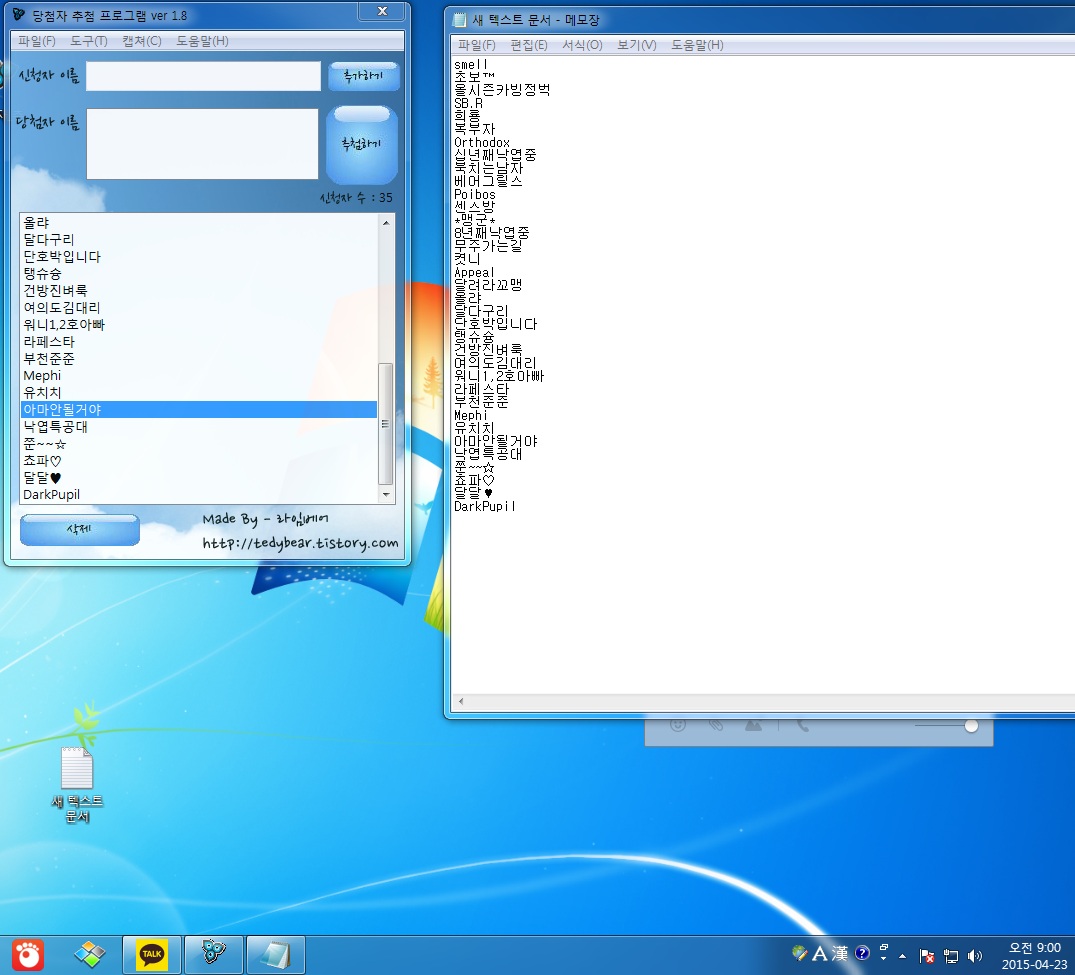Click Notepad's horizontal scroll left arrow
Image resolution: width=1075 pixels, height=975 pixels.
pos(461,701)
